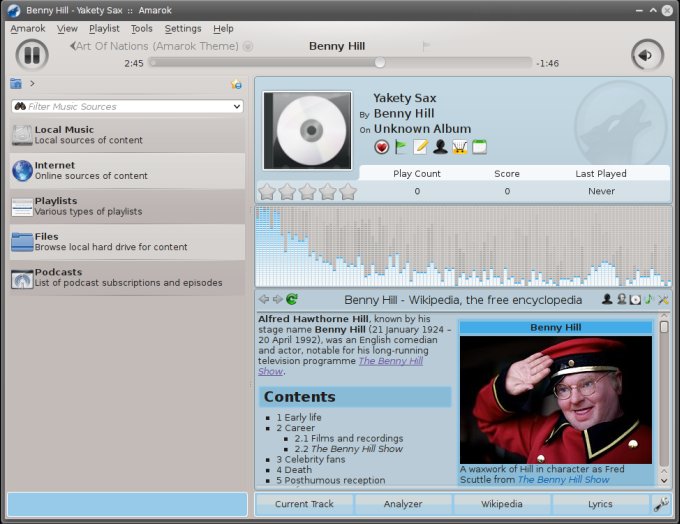Jump to 4 Death section
The height and width of the screenshot is (524, 680).
coord(294,470)
